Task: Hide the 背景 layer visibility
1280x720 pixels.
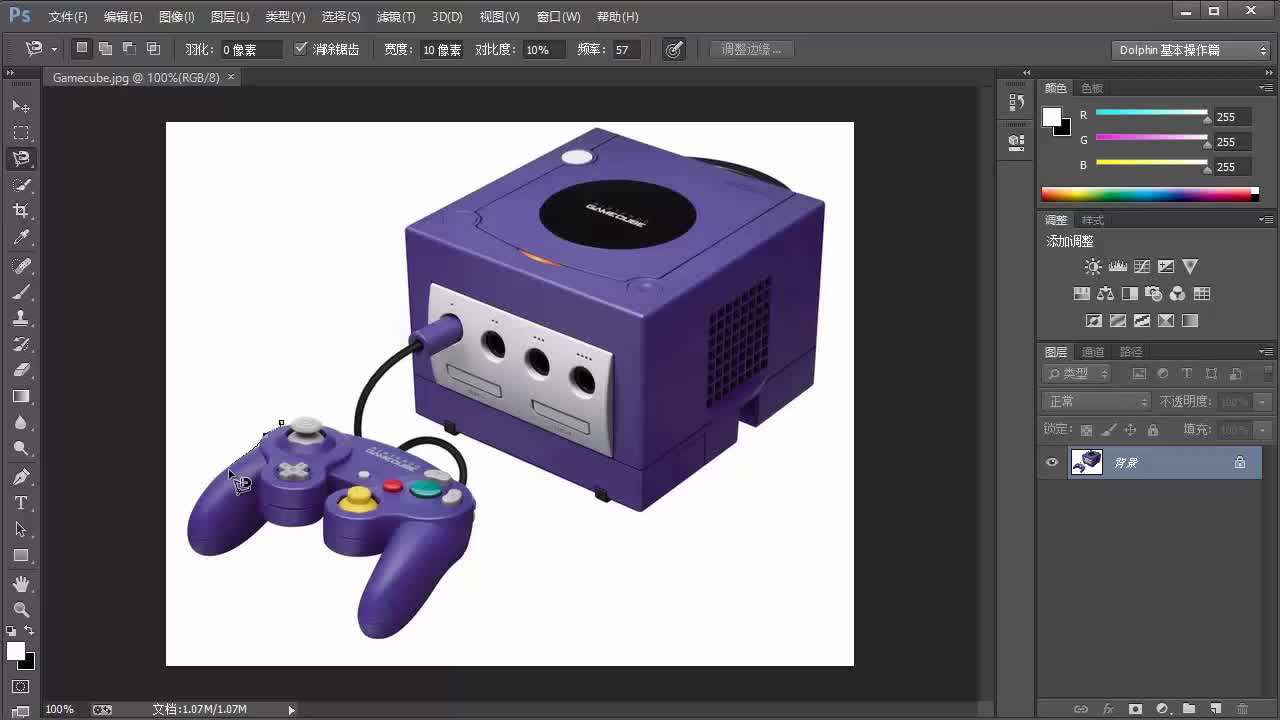Action: [1051, 462]
